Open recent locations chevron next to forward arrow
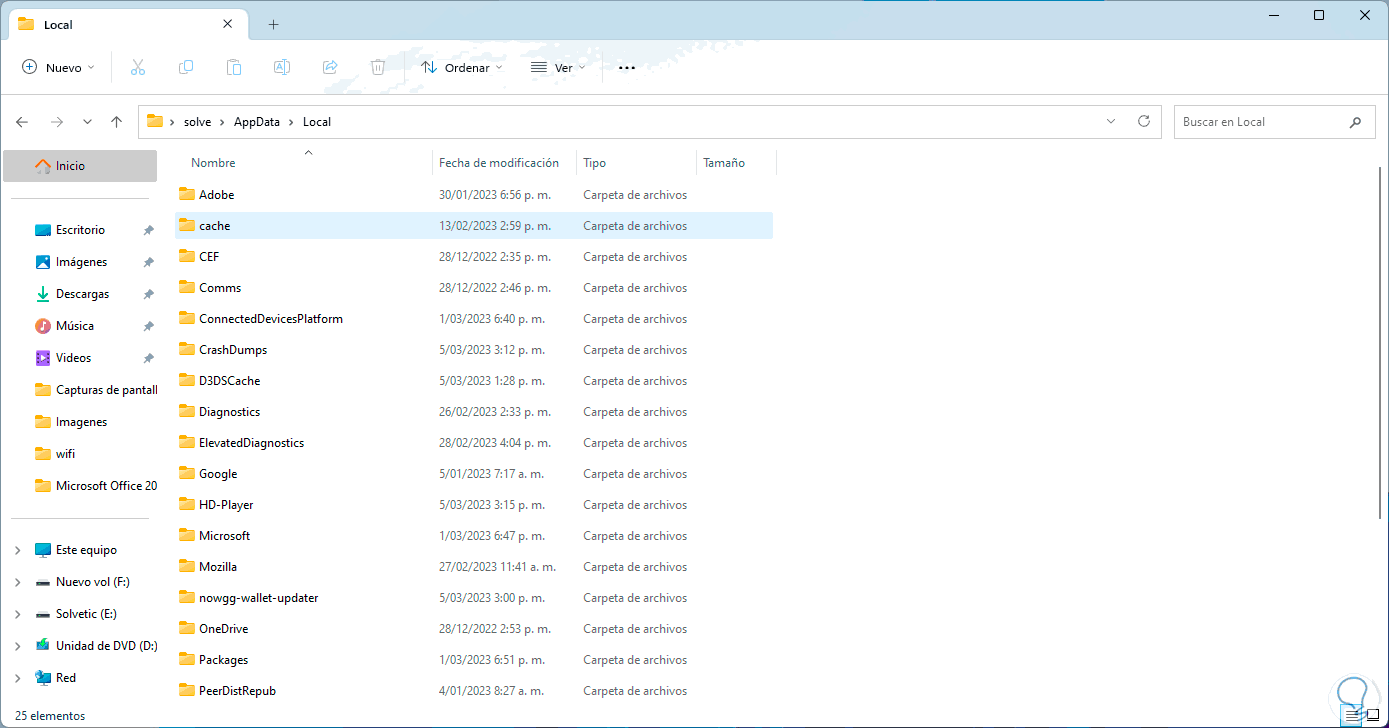Image resolution: width=1389 pixels, height=728 pixels. (87, 122)
